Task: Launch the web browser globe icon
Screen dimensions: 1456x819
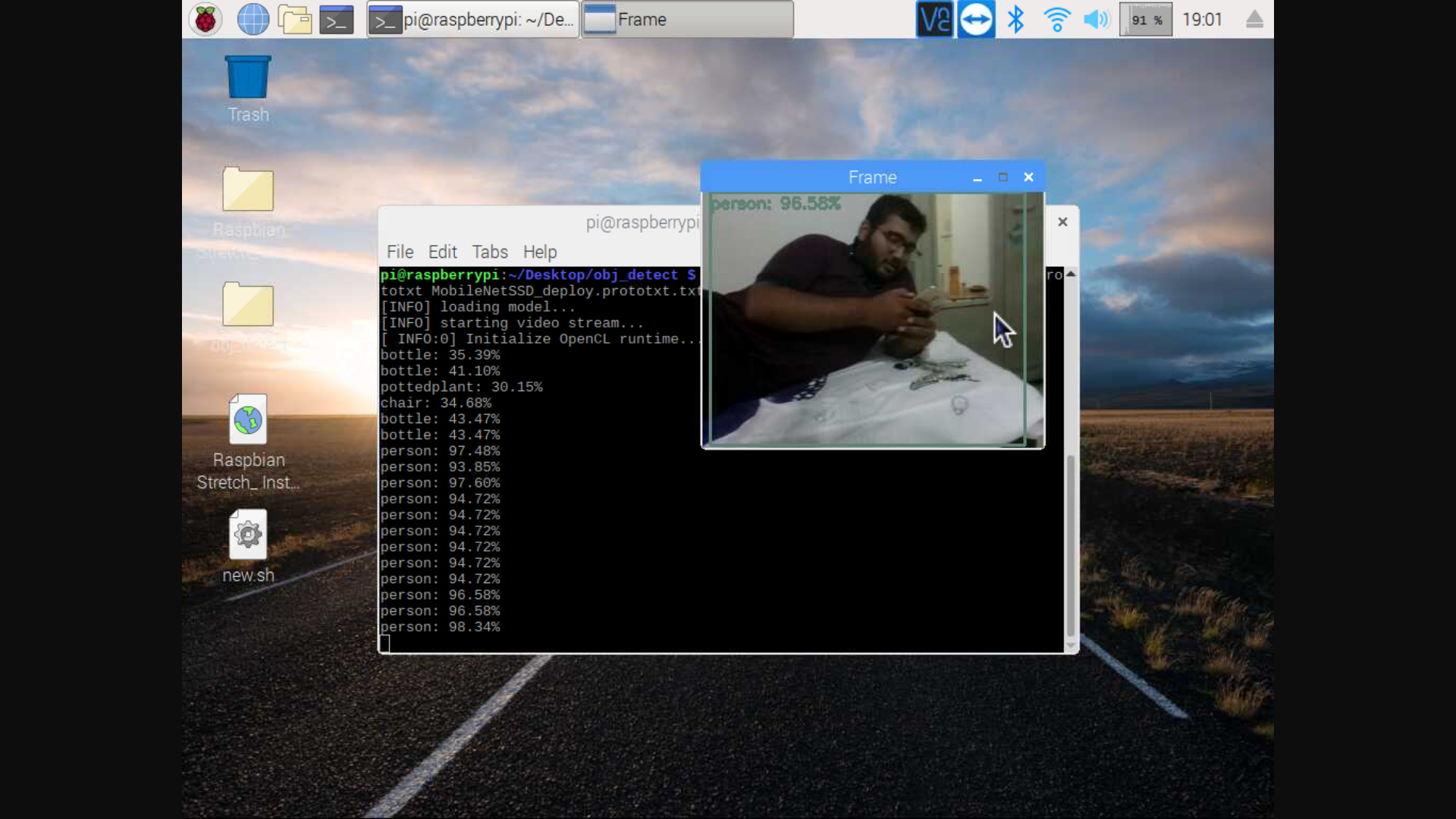Action: point(253,20)
